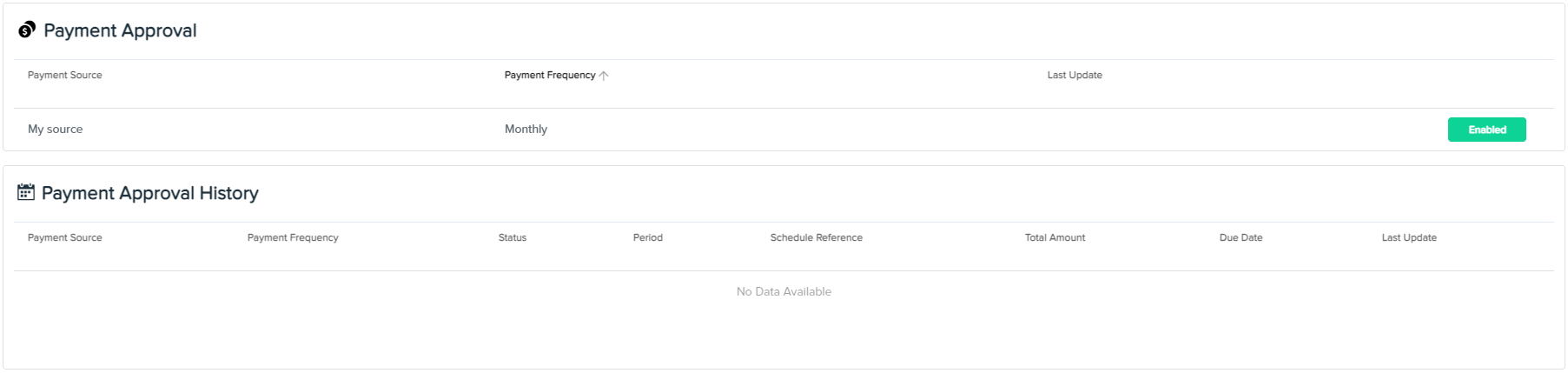Click the Monthly frequency cell
The image size is (1568, 373).
pyautogui.click(x=526, y=129)
